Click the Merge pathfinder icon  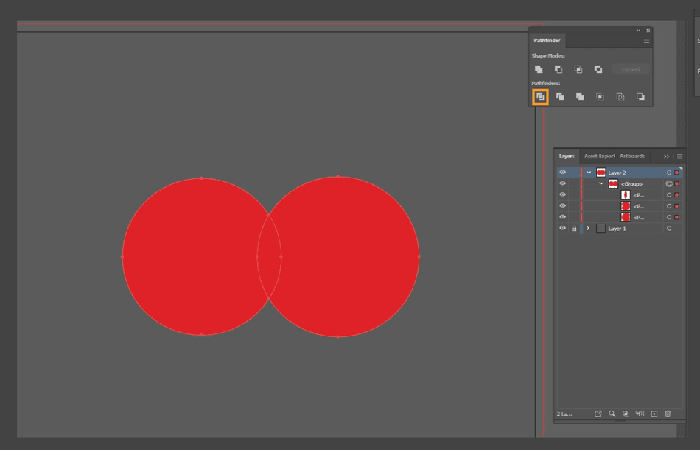[580, 96]
